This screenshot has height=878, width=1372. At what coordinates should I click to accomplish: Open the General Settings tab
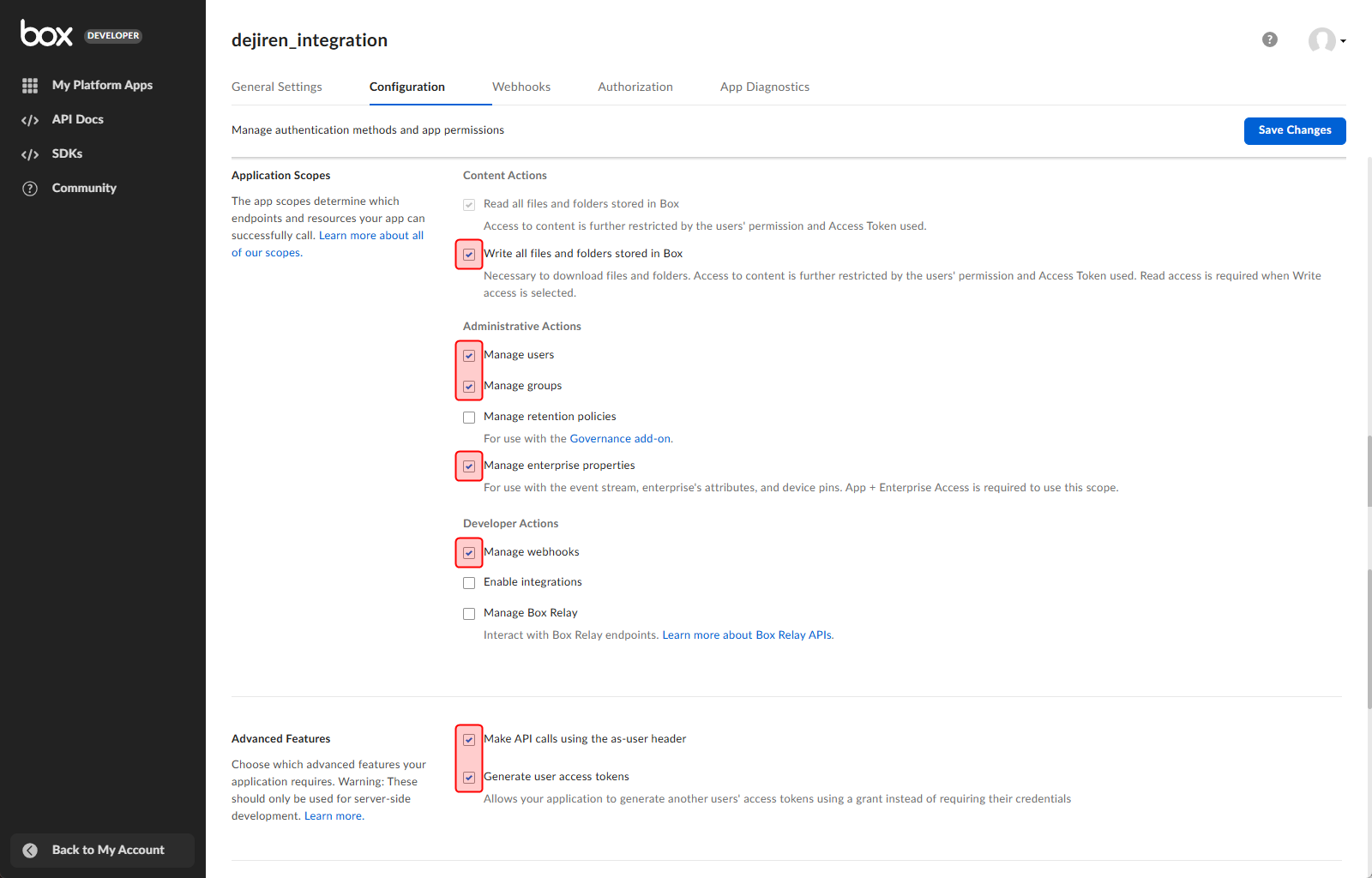[x=277, y=87]
